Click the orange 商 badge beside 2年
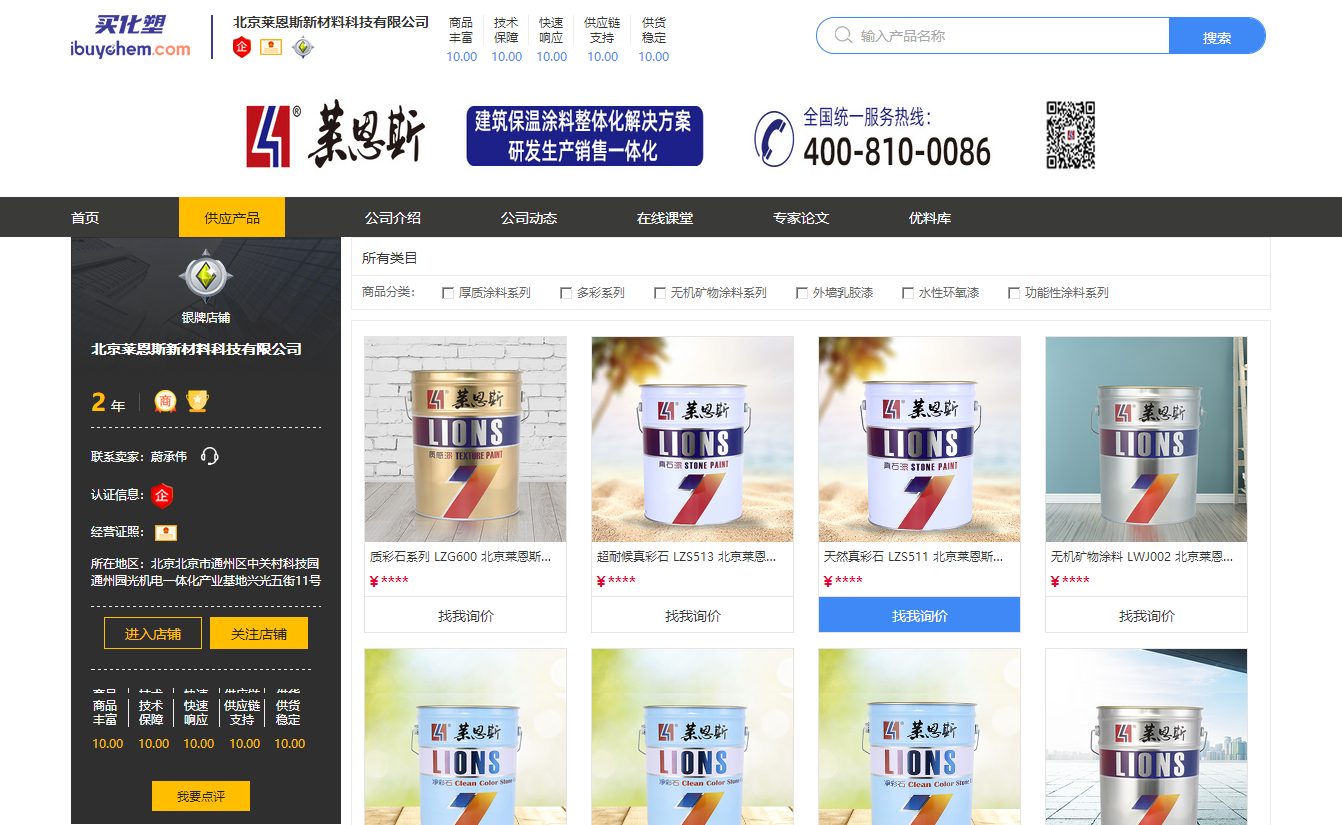This screenshot has width=1342, height=825. [164, 401]
